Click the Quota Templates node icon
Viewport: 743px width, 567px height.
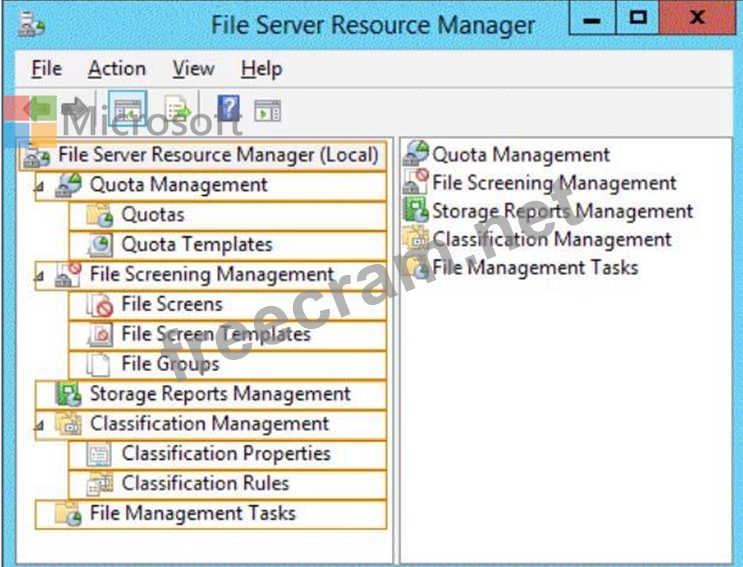(100, 245)
